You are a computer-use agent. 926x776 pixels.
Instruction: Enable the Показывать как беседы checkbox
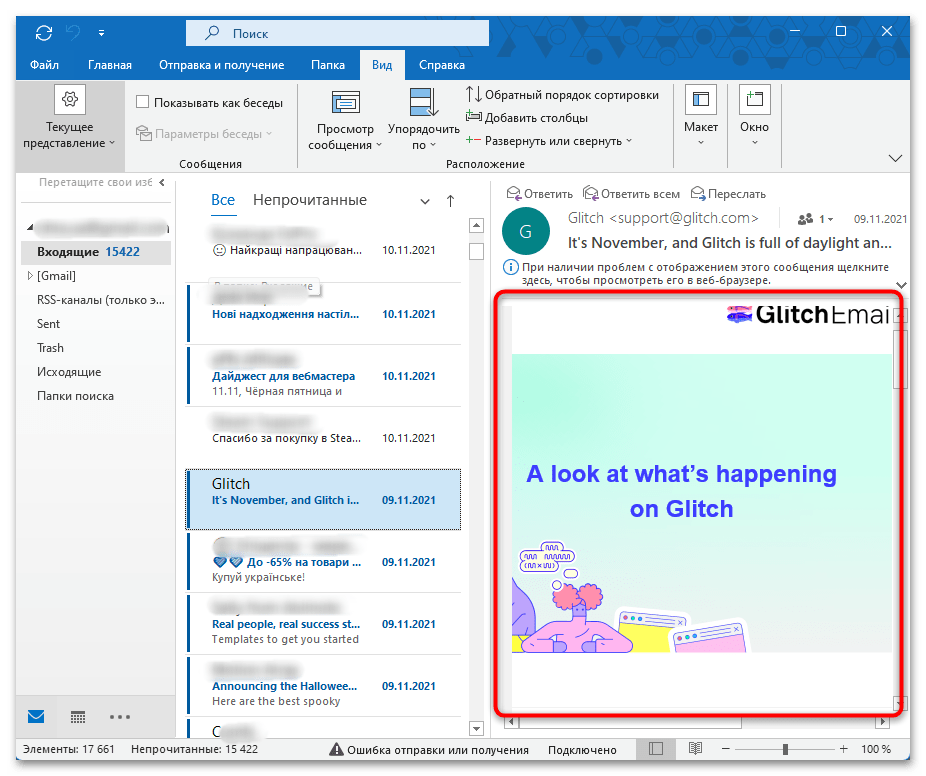pyautogui.click(x=144, y=101)
